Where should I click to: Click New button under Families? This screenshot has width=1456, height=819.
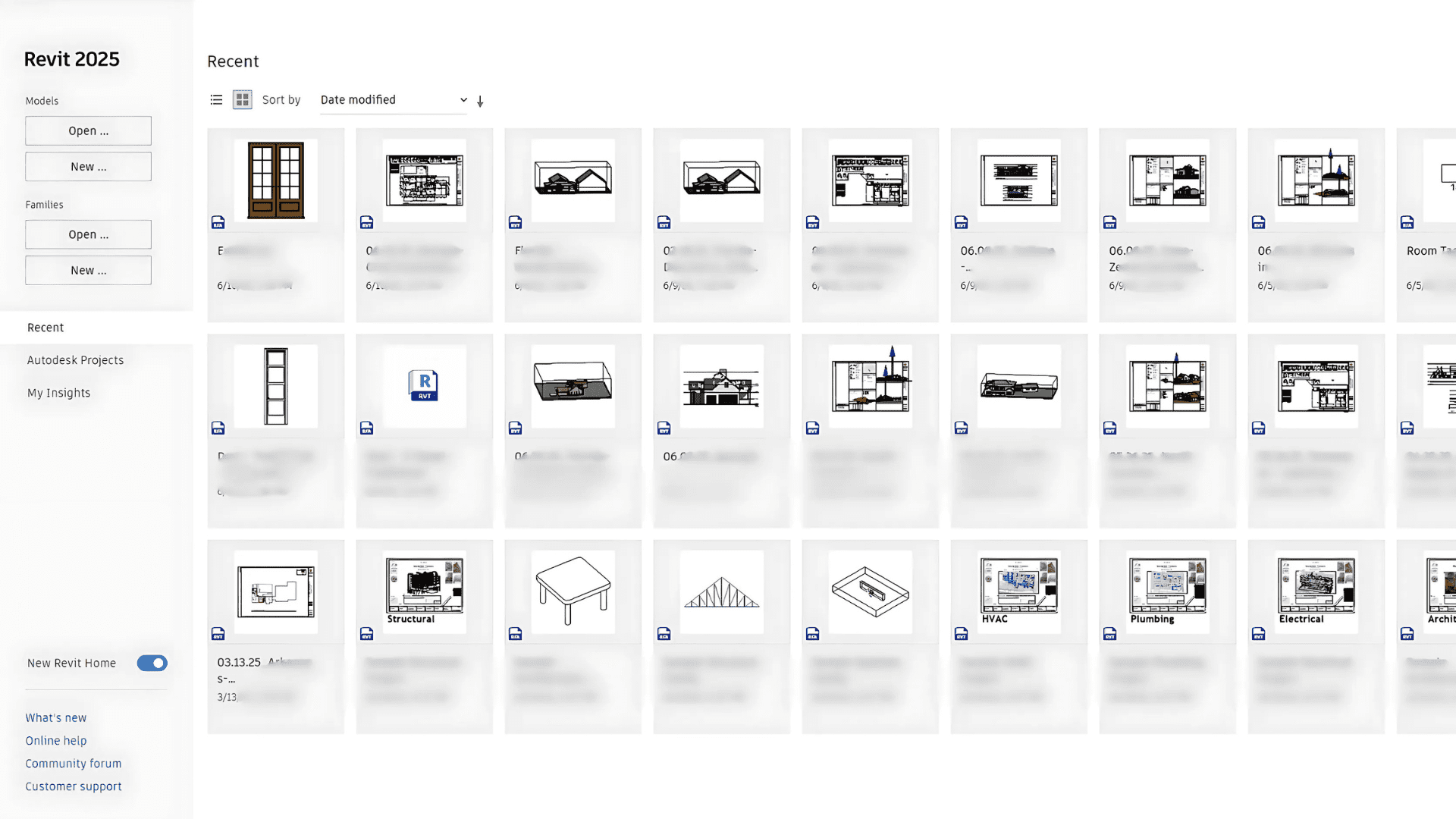[x=88, y=270]
